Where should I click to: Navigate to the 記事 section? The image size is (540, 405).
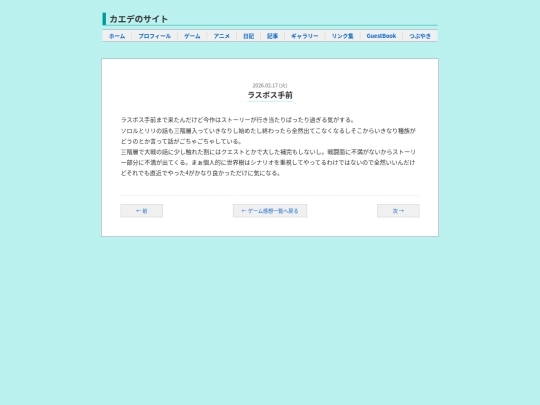click(x=272, y=36)
